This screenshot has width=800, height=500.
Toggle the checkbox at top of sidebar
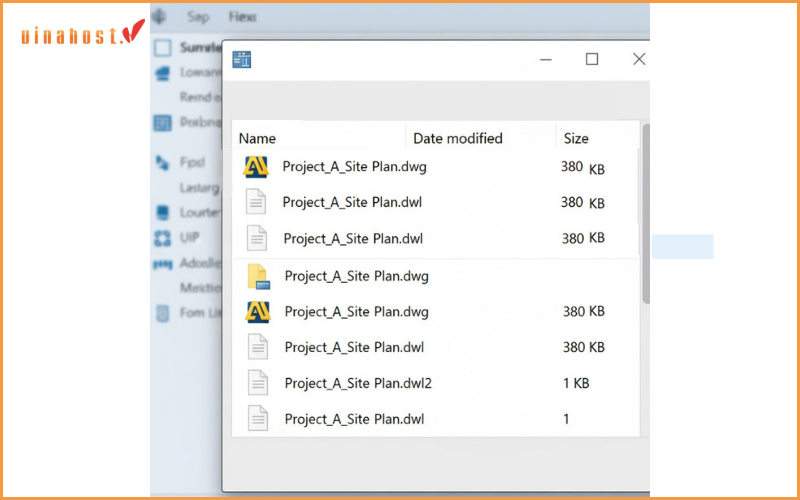click(x=162, y=47)
